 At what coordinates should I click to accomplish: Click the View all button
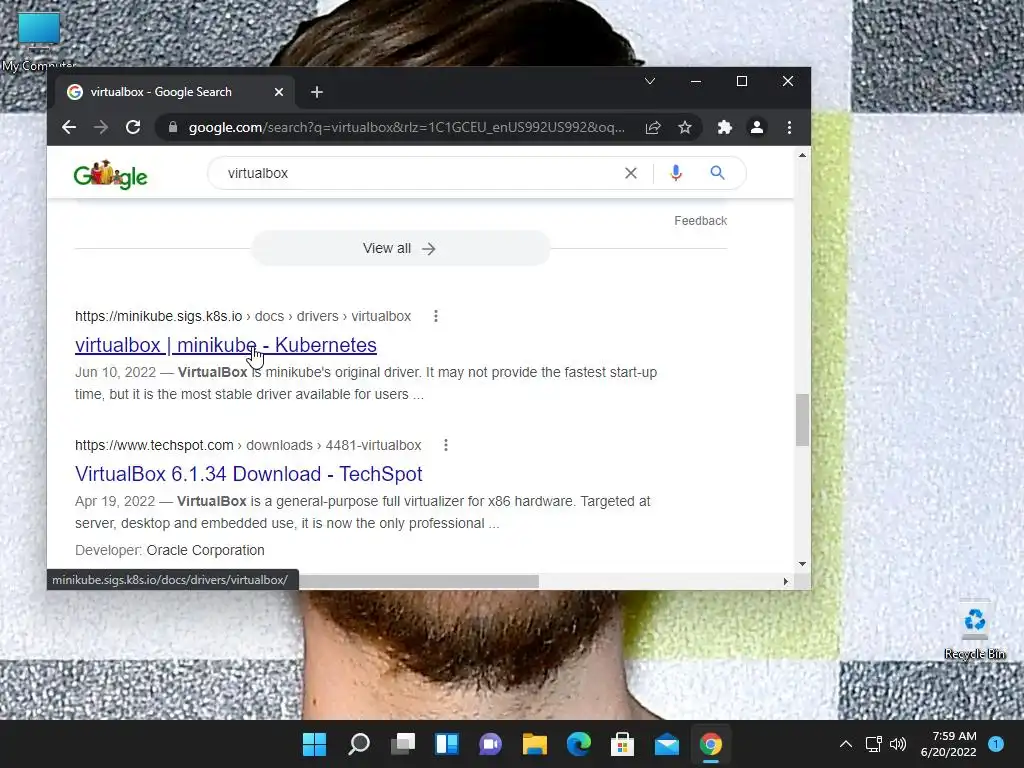click(400, 248)
